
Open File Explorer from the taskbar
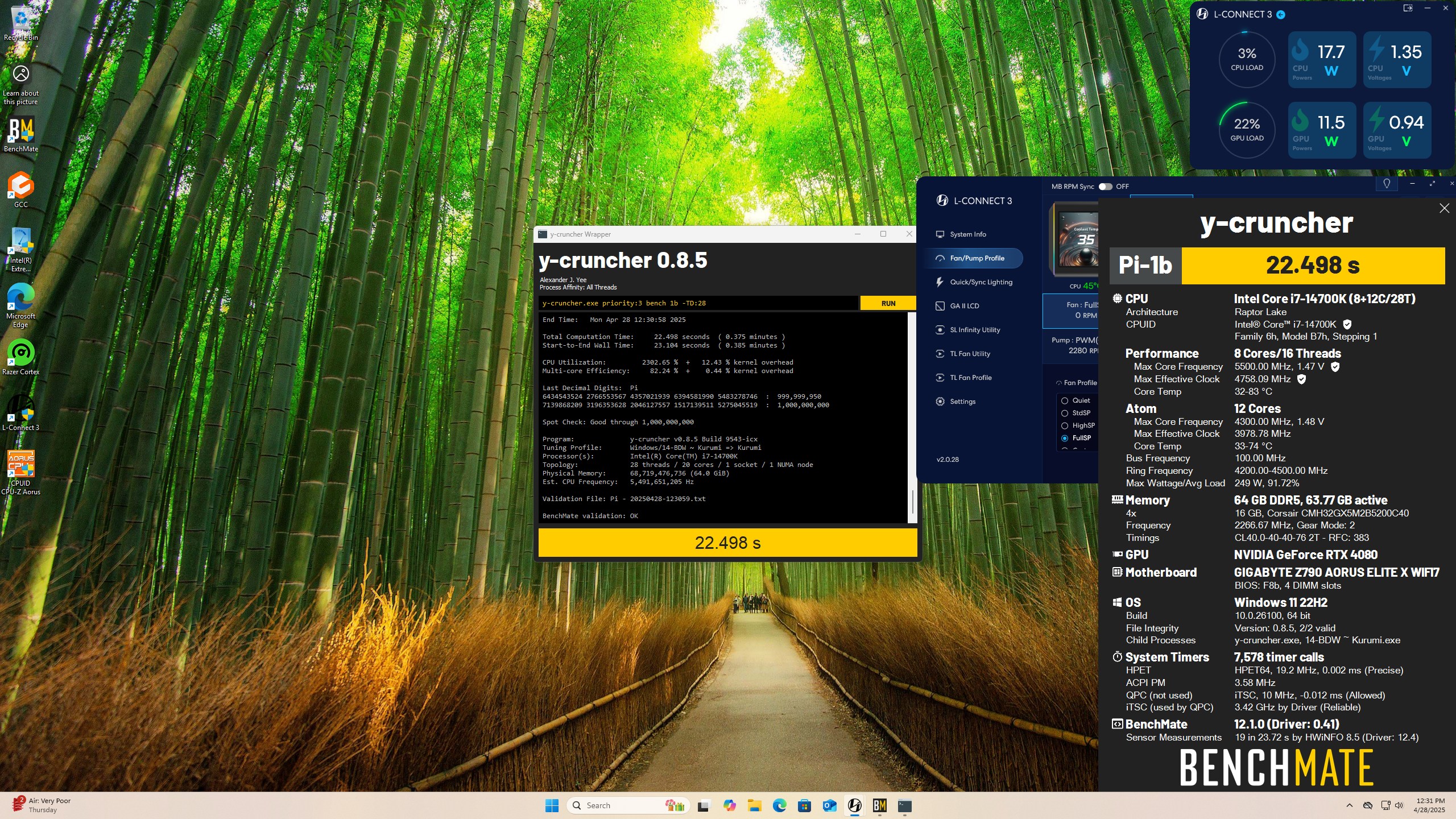754,805
